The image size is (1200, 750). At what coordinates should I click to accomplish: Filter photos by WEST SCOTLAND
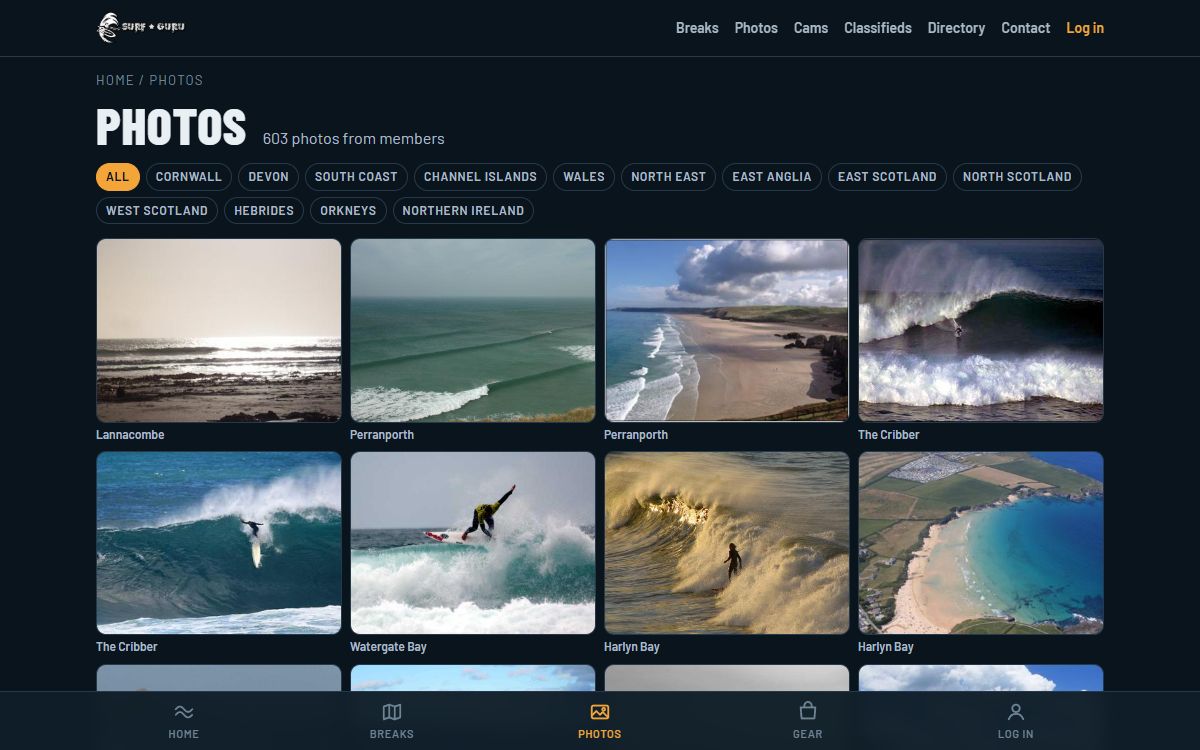pos(157,211)
